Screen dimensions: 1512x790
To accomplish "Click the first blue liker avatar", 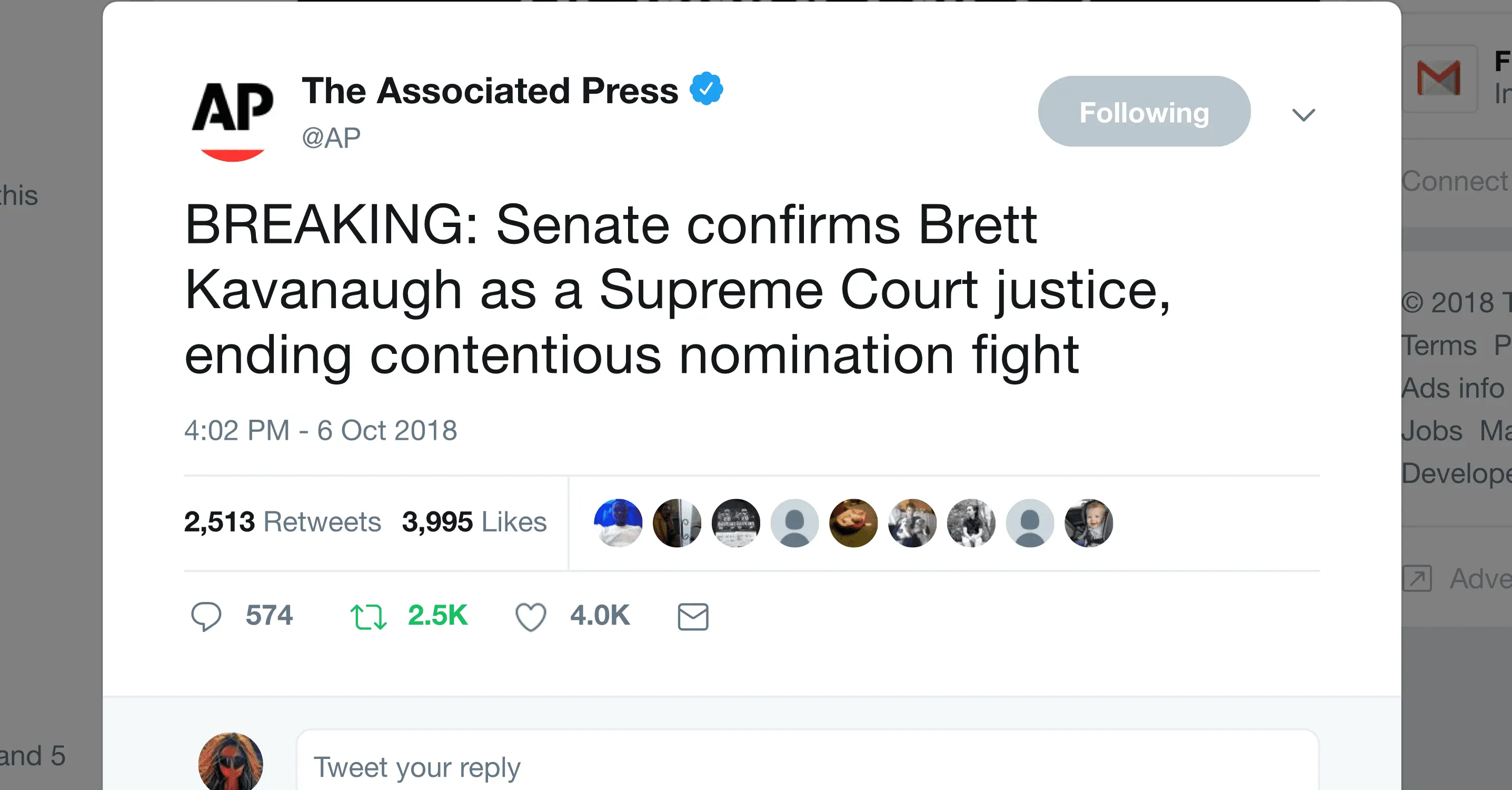I will pyautogui.click(x=618, y=523).
